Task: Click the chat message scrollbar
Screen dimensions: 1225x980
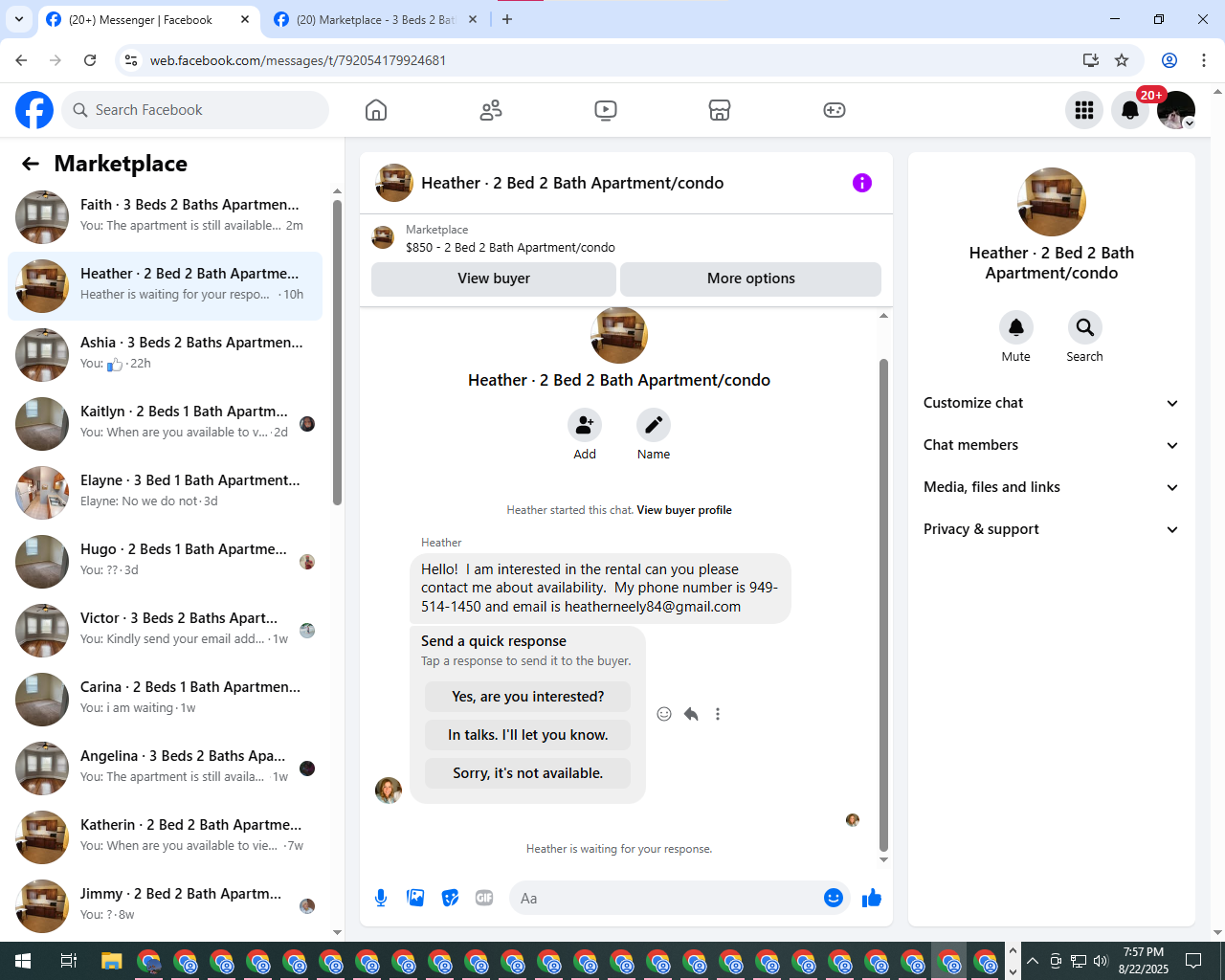Action: [883, 605]
